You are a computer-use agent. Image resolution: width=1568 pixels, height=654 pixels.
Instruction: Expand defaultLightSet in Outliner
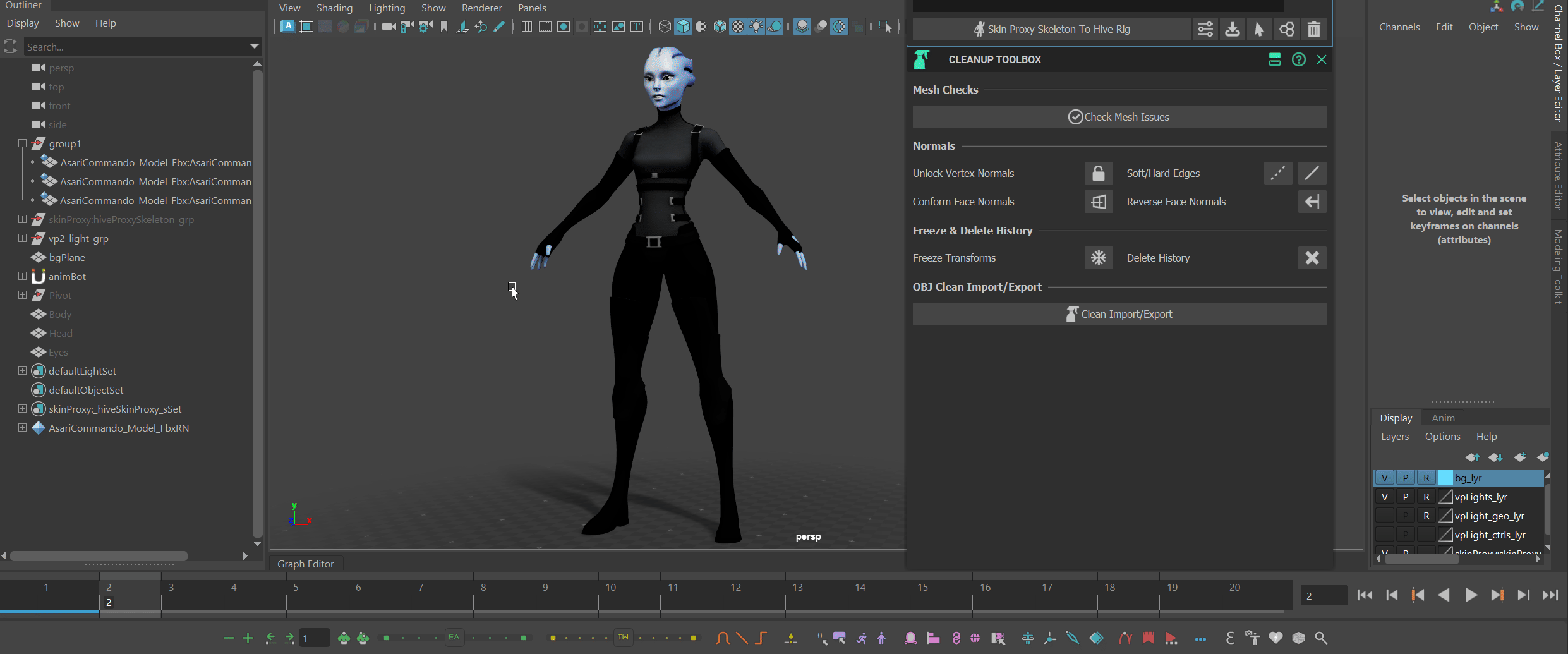tap(22, 371)
